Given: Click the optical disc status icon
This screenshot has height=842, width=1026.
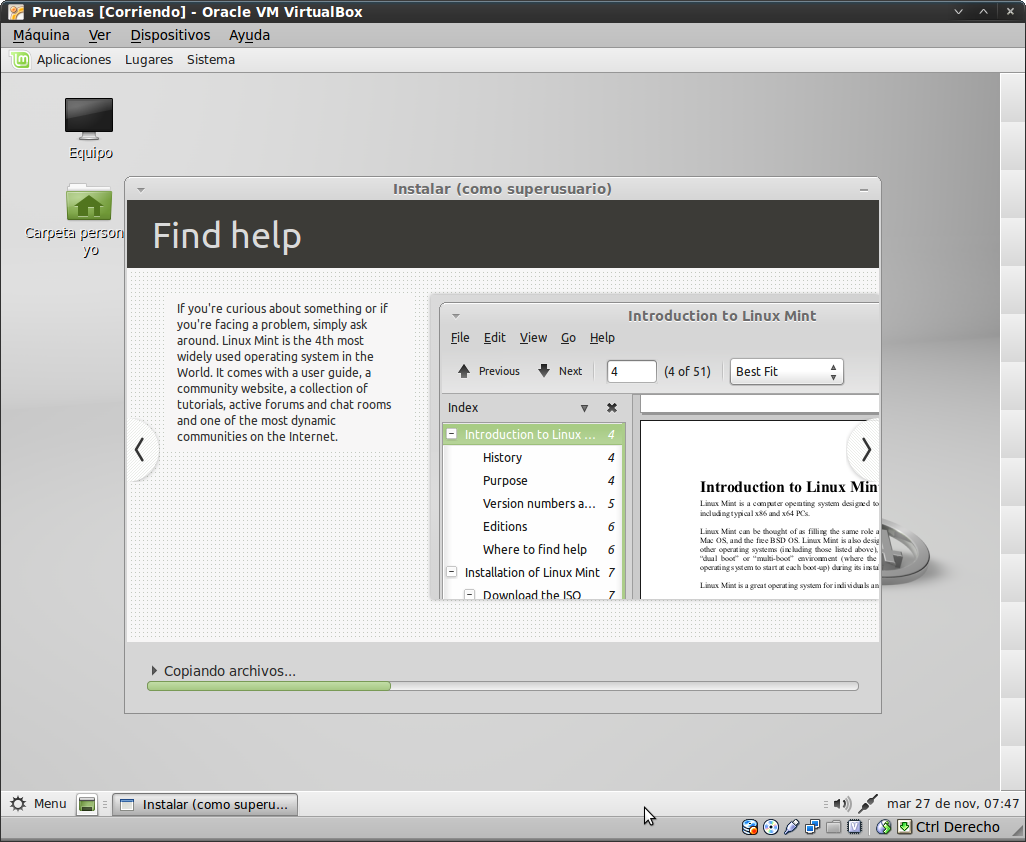Looking at the screenshot, I should 771,827.
